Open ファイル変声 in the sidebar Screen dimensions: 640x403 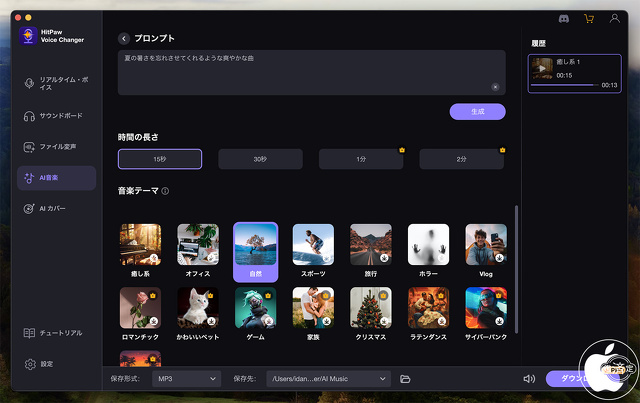tap(57, 147)
